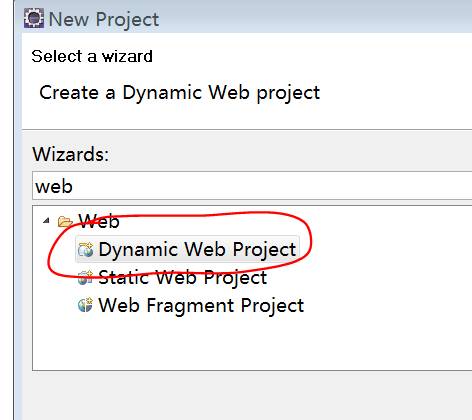Screen dimensions: 472x420
Task: Choose Web Fragment Project wizard label
Action: [x=201, y=305]
